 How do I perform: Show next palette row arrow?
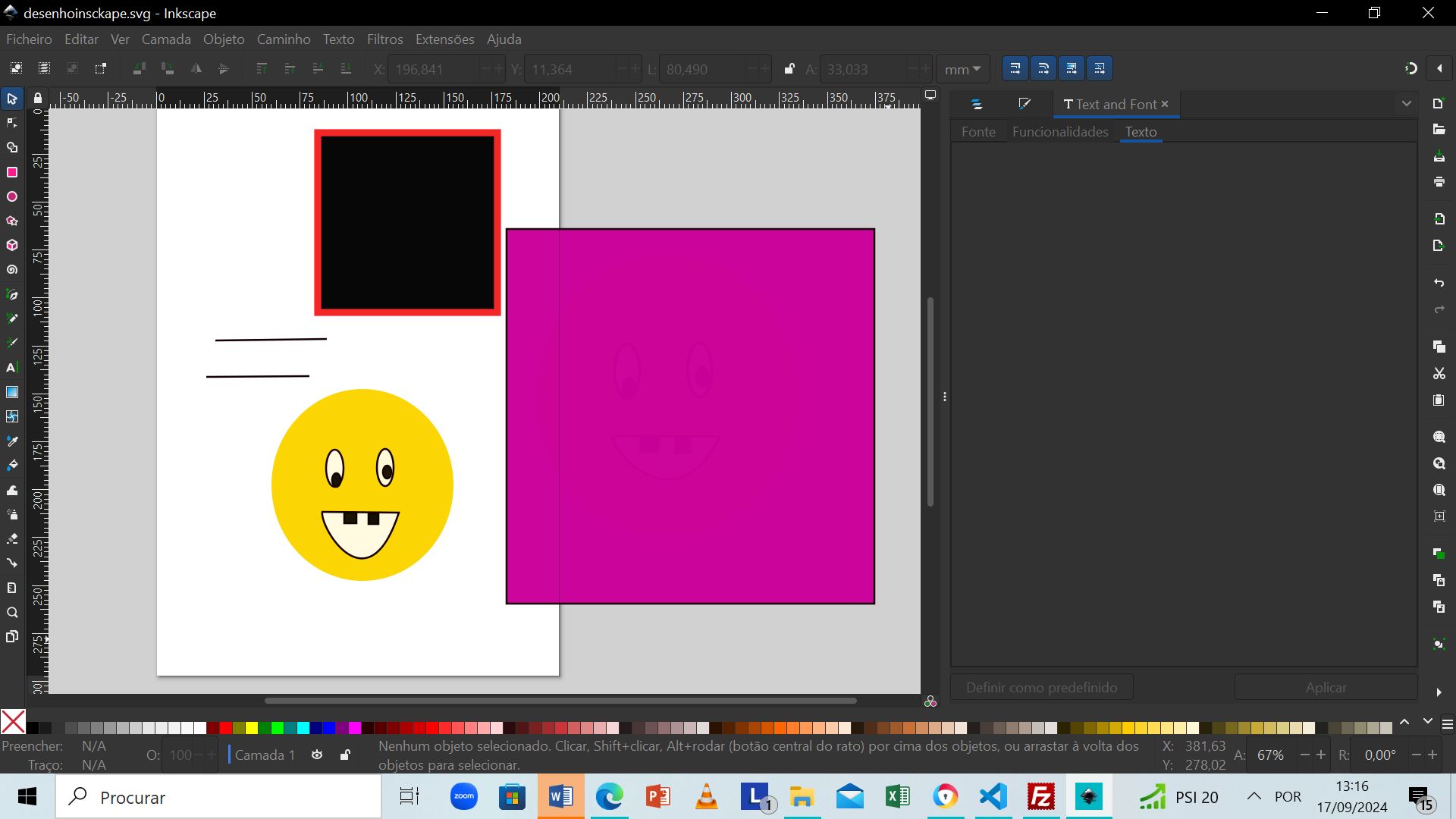[1427, 721]
